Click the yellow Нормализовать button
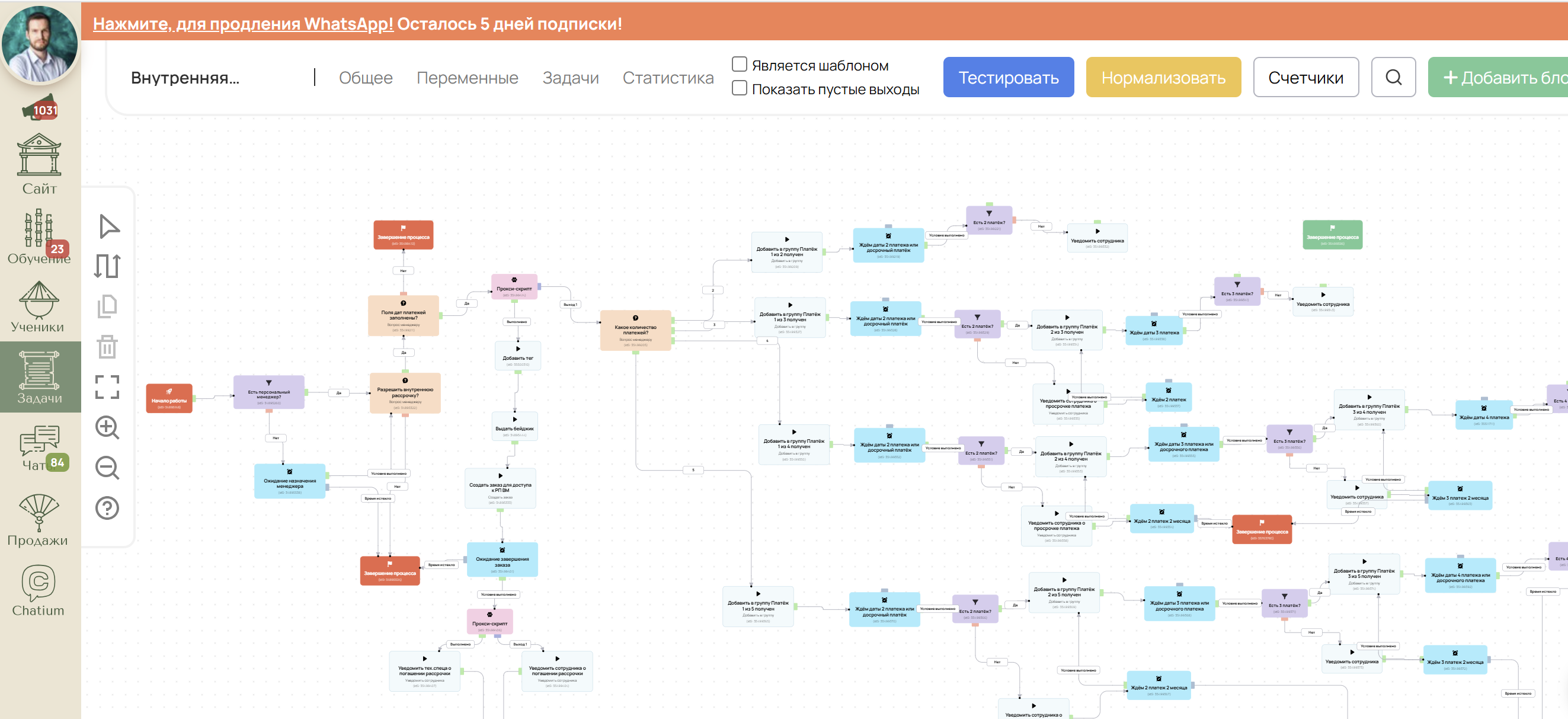The image size is (1568, 719). coord(1163,77)
